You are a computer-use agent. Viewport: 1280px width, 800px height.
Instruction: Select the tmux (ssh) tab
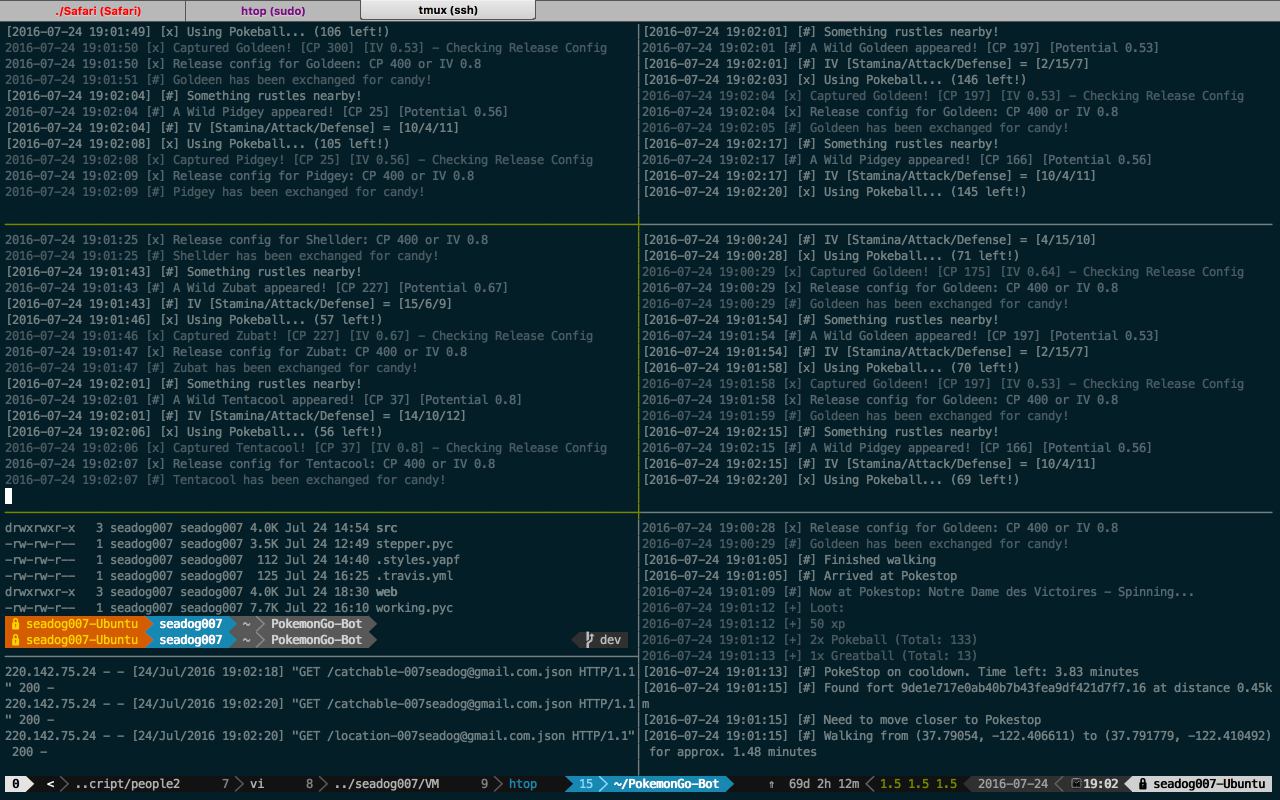pyautogui.click(x=447, y=10)
